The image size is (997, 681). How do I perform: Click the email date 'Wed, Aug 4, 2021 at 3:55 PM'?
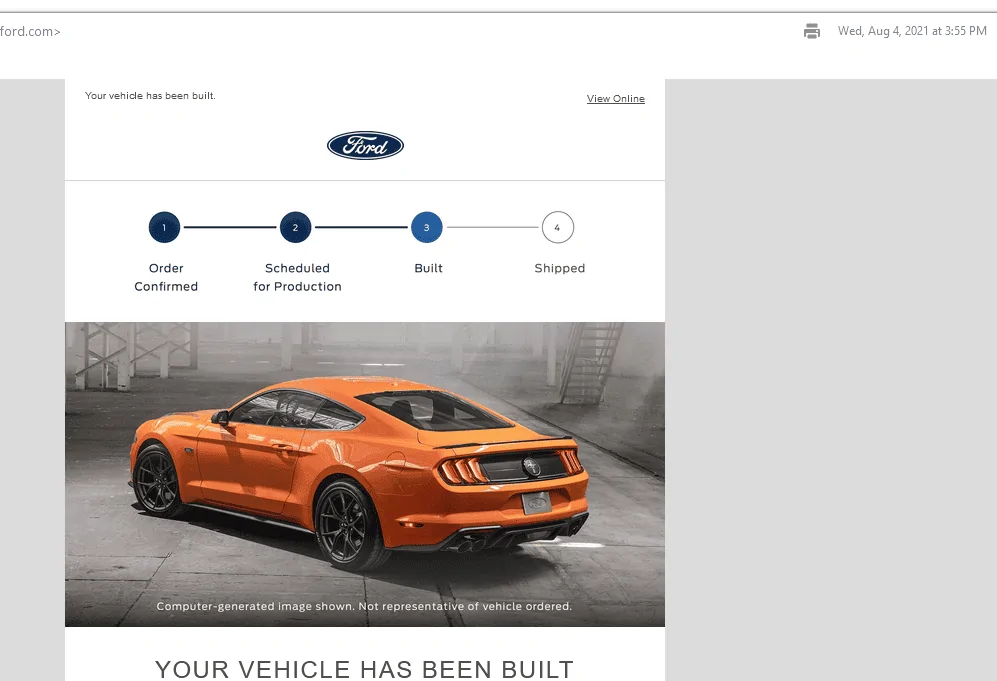(x=912, y=31)
